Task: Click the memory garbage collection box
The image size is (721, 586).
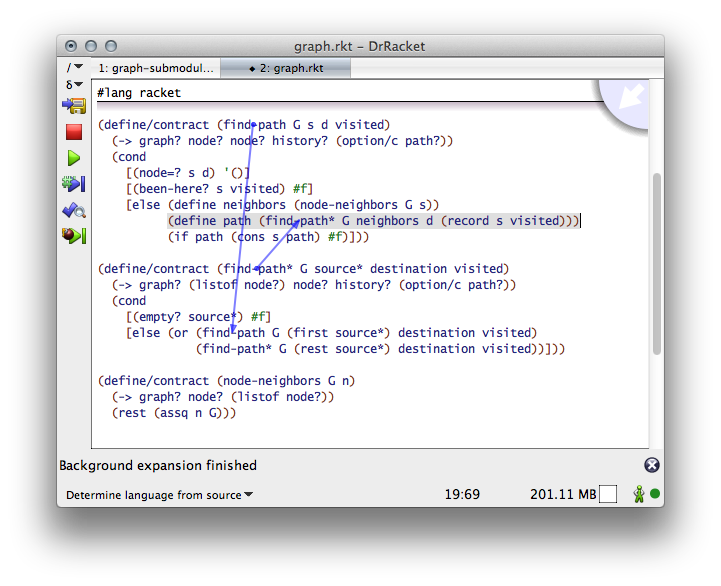Action: click(x=608, y=494)
